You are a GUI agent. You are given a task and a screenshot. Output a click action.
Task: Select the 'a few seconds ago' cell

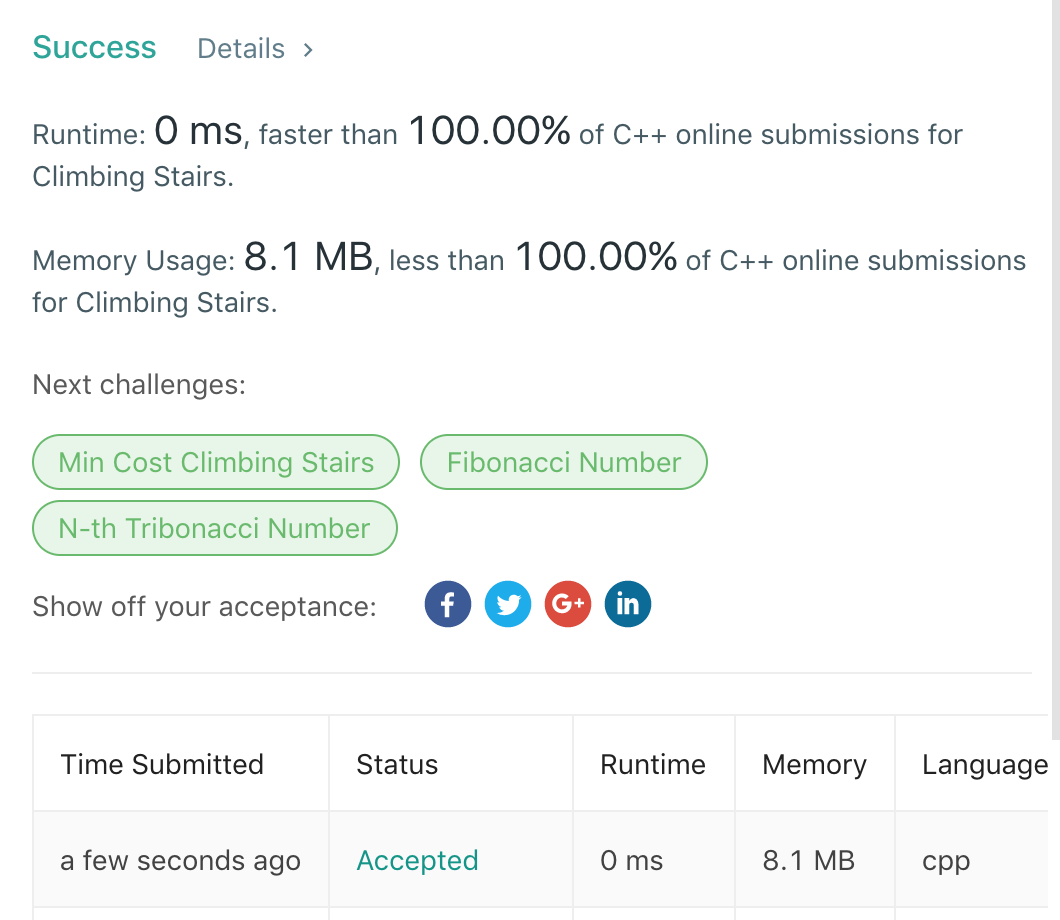(180, 860)
